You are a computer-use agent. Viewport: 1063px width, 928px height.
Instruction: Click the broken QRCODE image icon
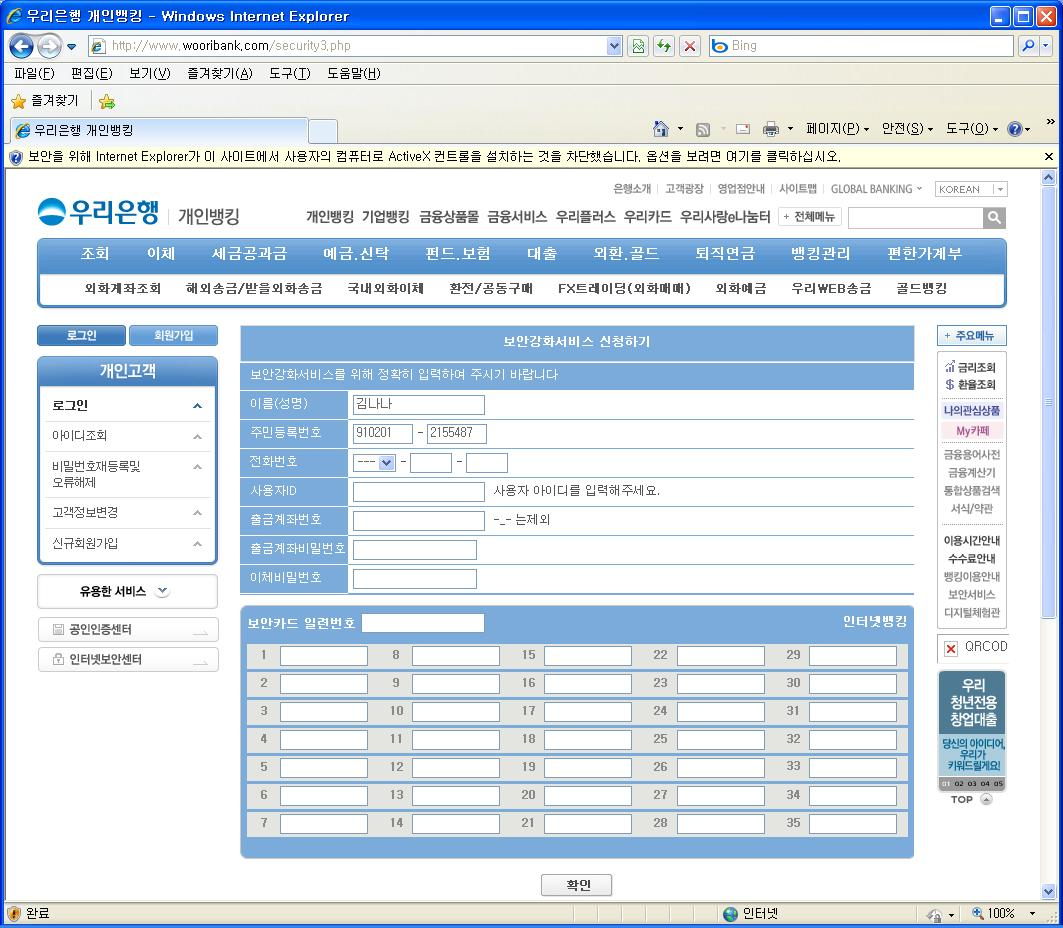pyautogui.click(x=950, y=649)
